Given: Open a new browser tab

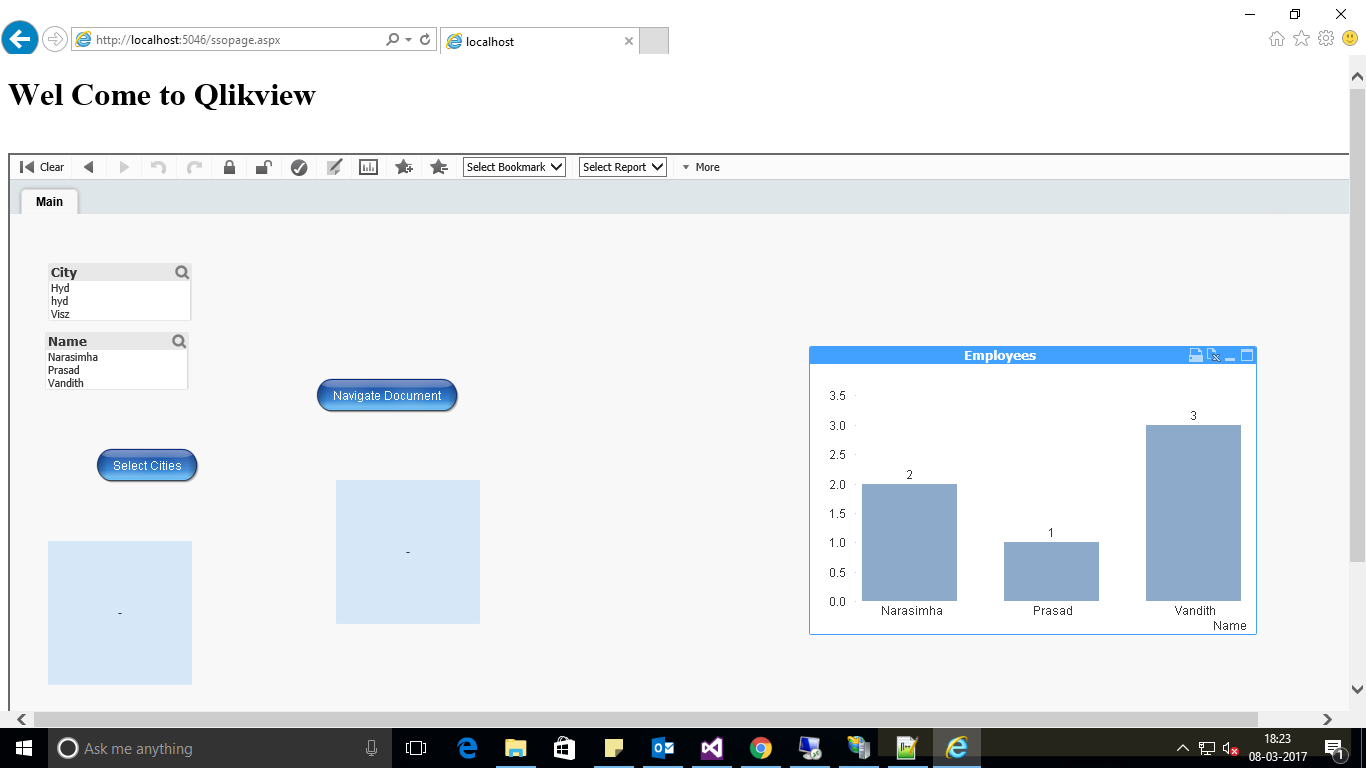Looking at the screenshot, I should 654,41.
